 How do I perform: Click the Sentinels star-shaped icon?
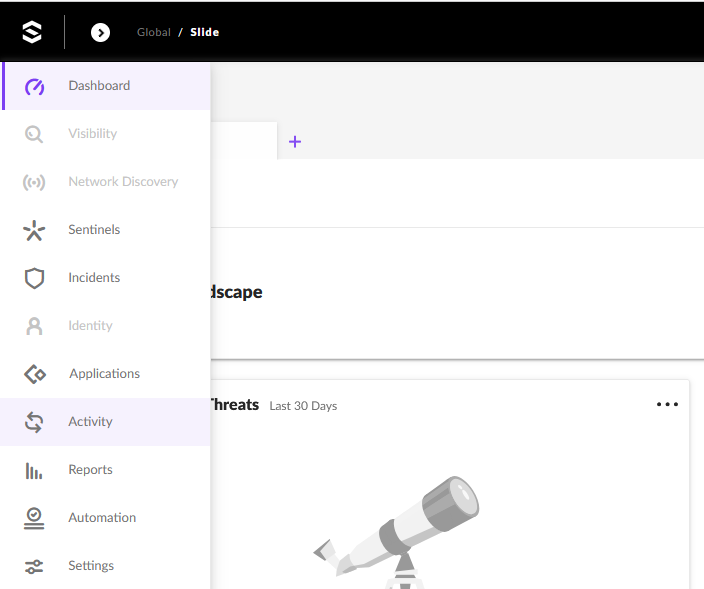point(35,230)
